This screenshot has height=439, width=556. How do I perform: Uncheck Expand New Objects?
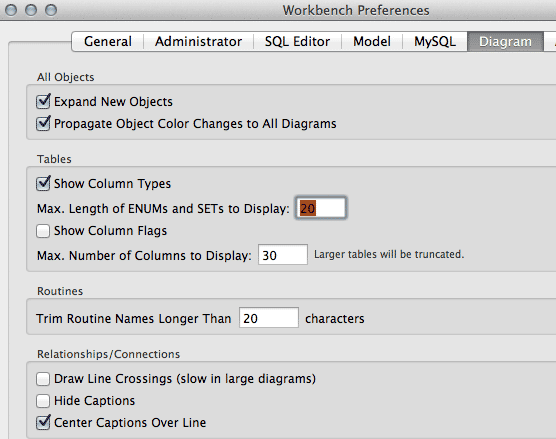tap(43, 101)
